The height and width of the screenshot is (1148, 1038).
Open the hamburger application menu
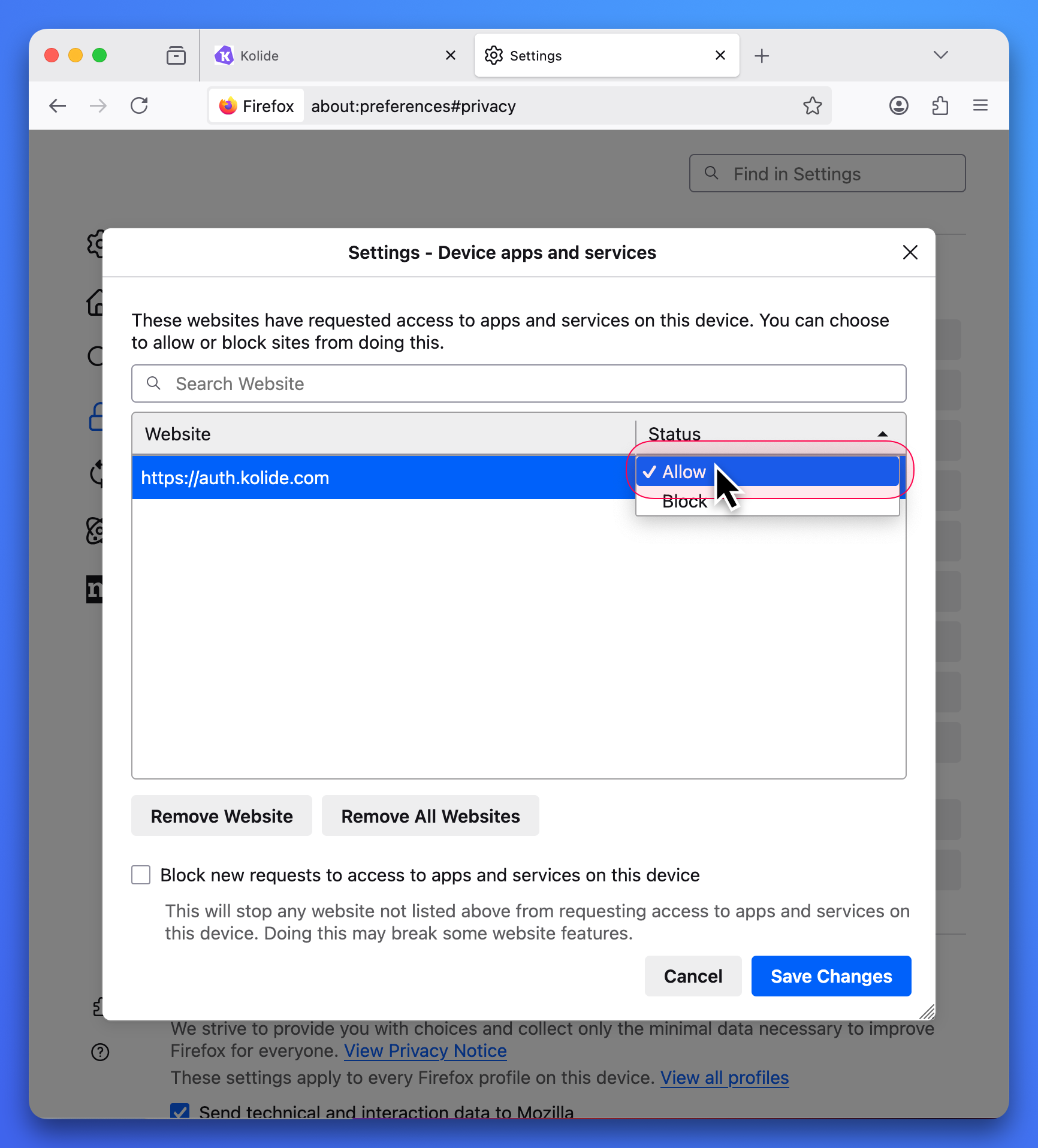point(980,106)
